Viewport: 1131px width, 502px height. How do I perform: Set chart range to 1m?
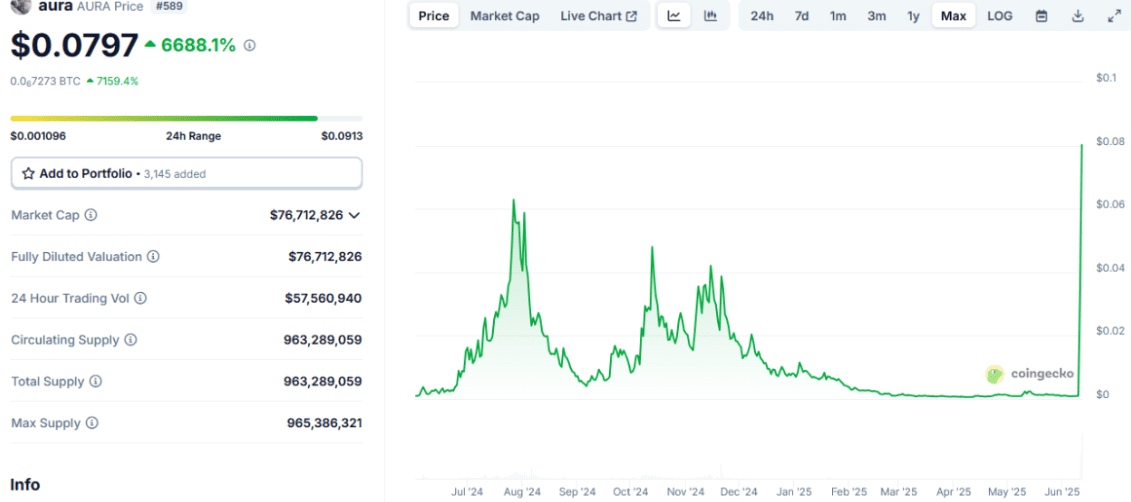click(838, 16)
